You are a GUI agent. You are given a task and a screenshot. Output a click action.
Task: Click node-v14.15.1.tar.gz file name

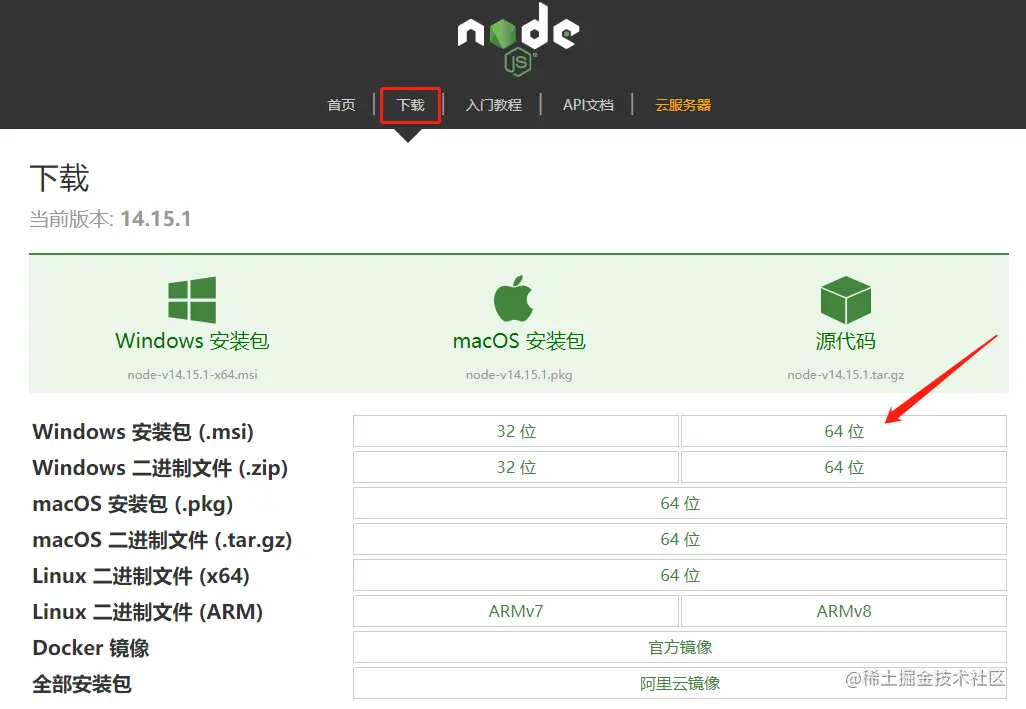[x=845, y=375]
